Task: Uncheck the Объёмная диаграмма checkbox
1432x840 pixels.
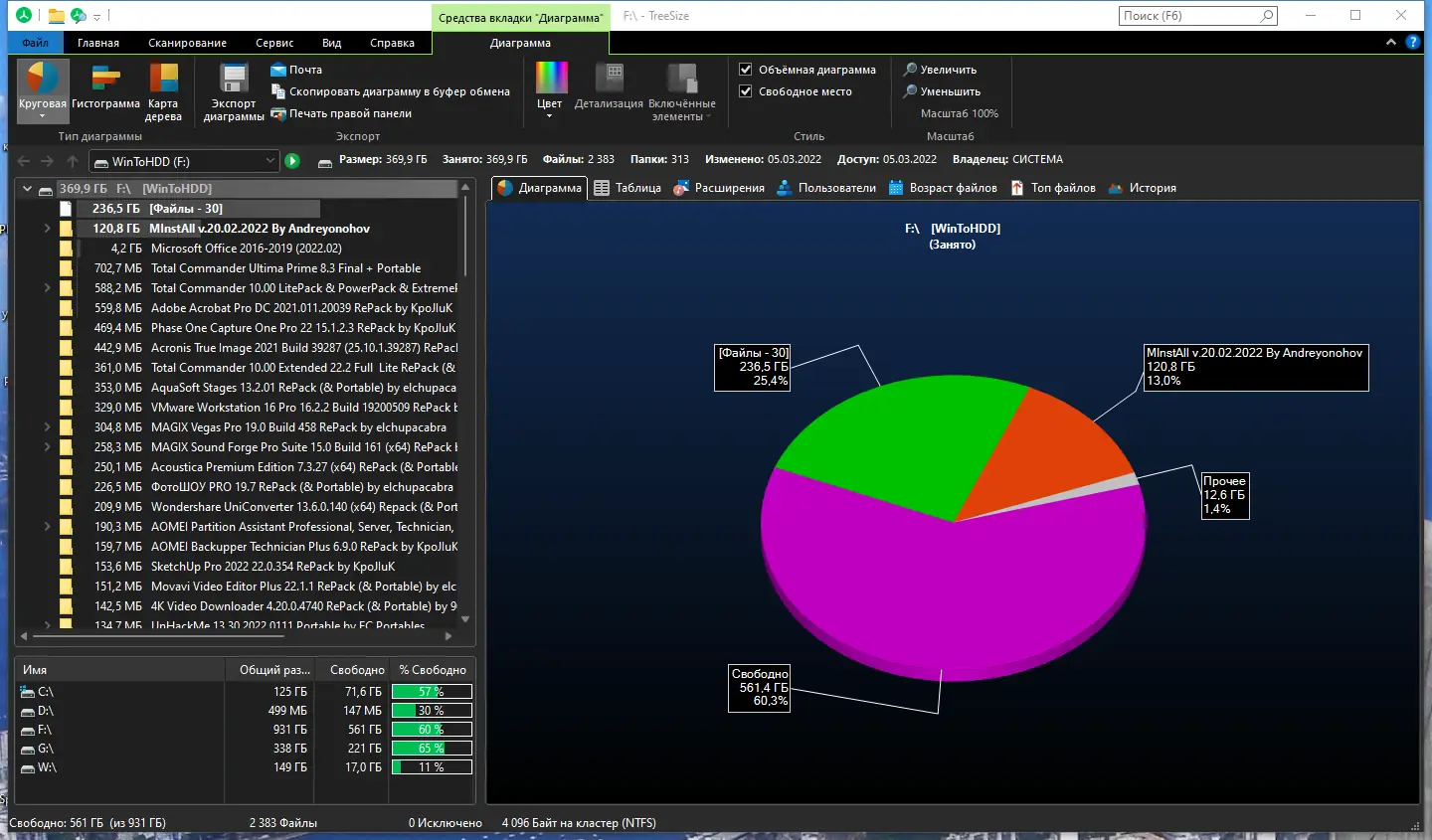Action: tap(746, 70)
